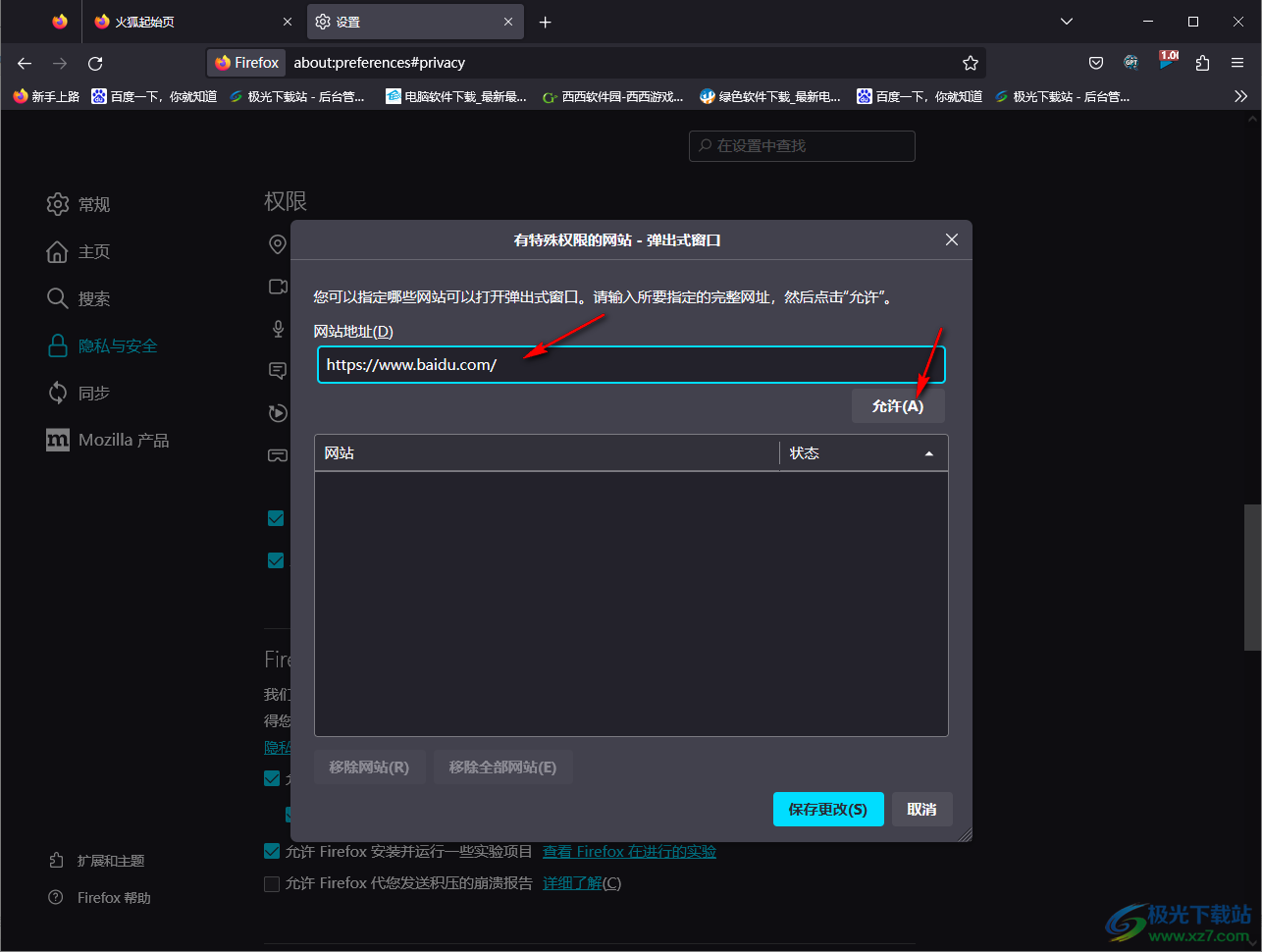Click the Back navigation arrow

pos(25,63)
